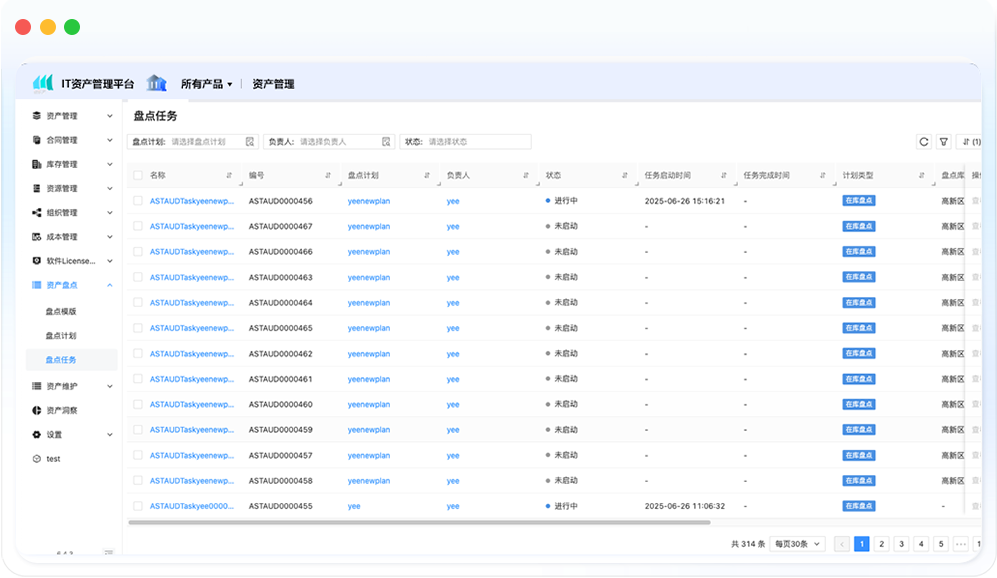Open the 所有产品 dropdown
The image size is (997, 578).
tap(206, 84)
